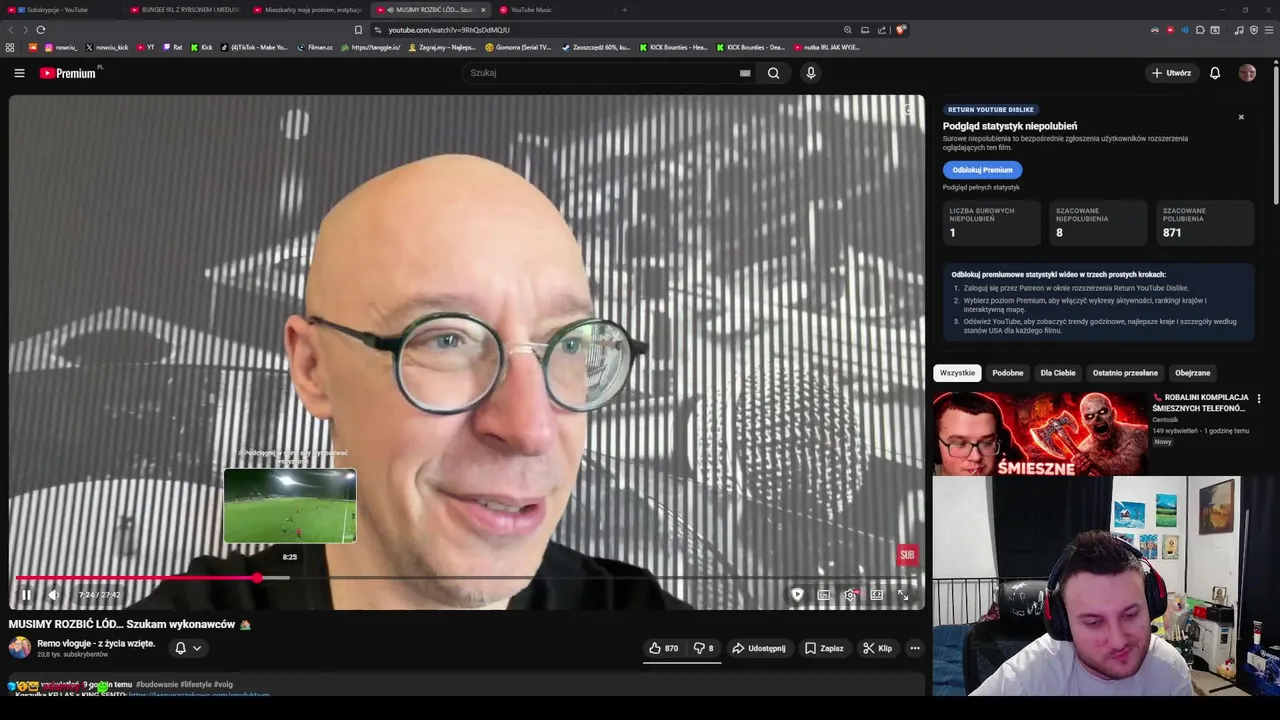Select the Ostatnio przesłane filter chip

(x=1125, y=373)
